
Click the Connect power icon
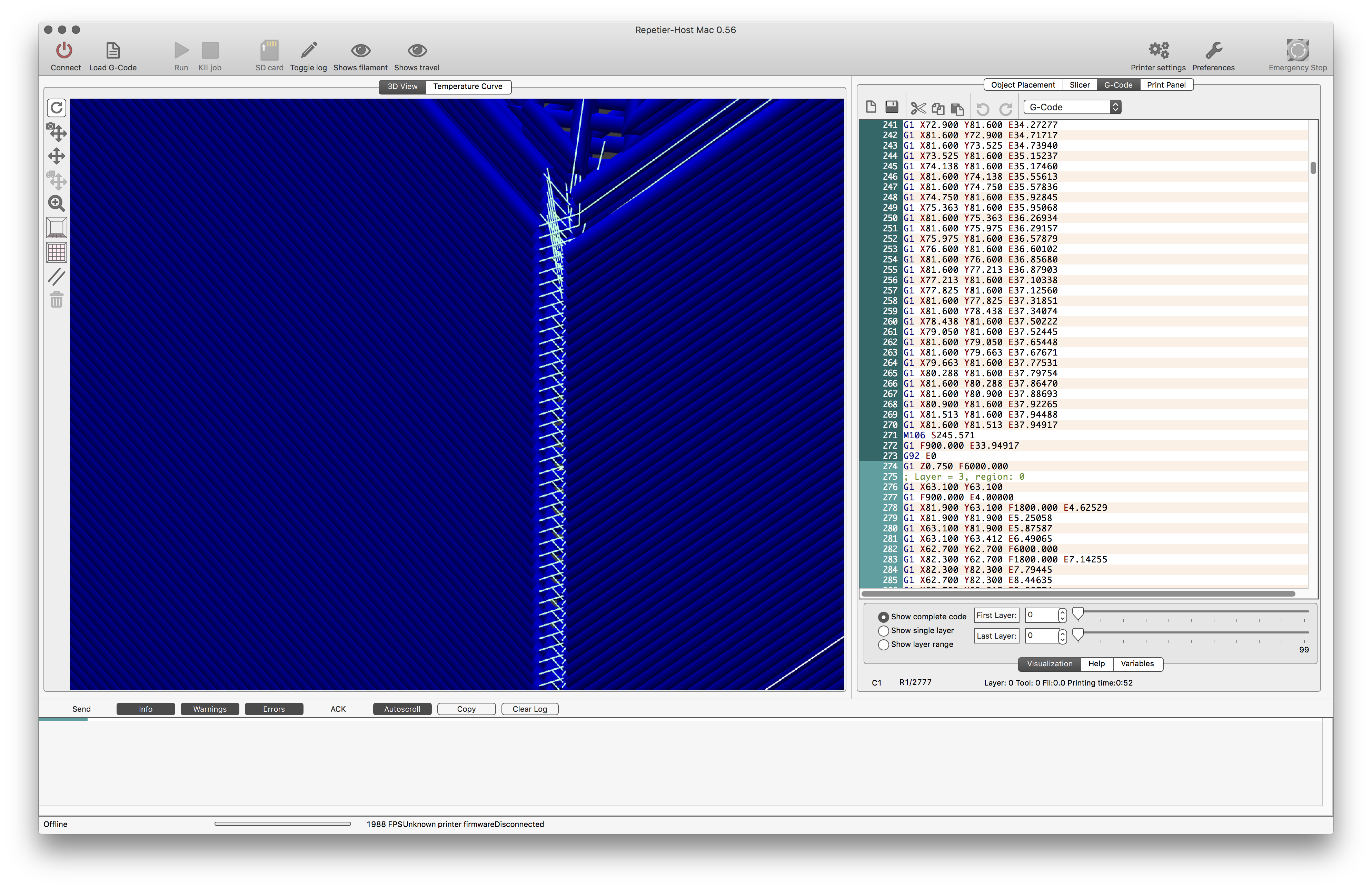[x=64, y=51]
